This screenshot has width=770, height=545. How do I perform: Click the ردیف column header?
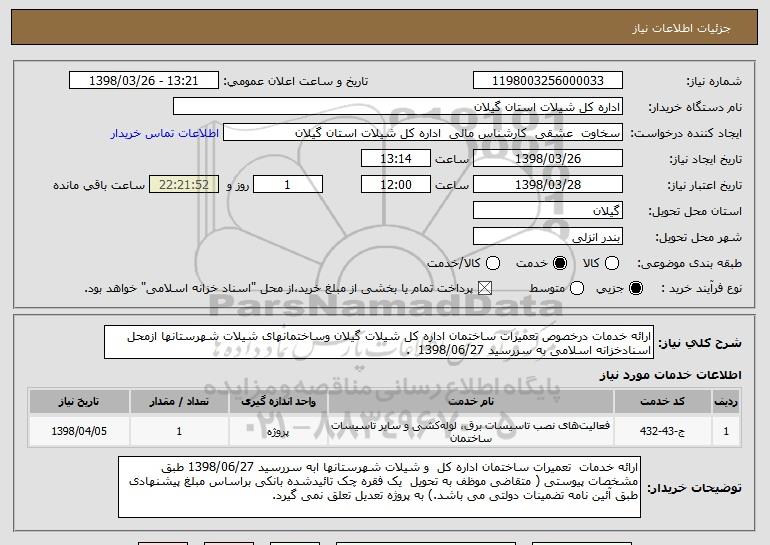[x=726, y=402]
